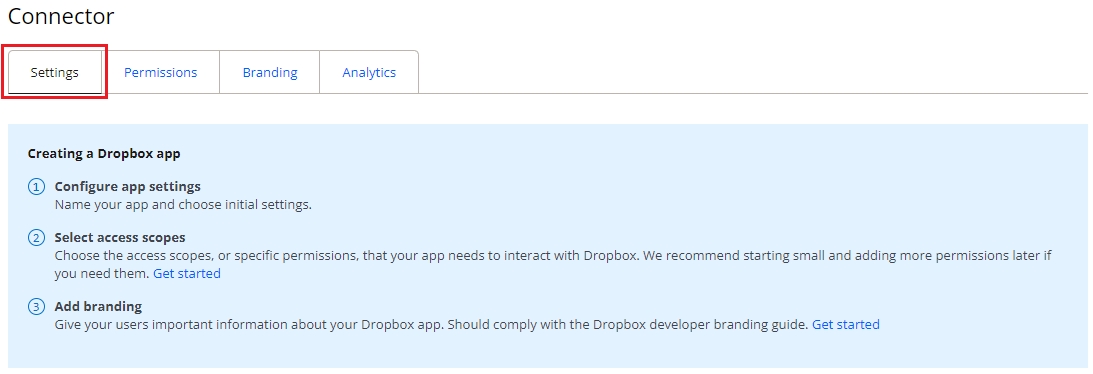
Task: Click the 'Add branding' step title
Action: [x=98, y=306]
